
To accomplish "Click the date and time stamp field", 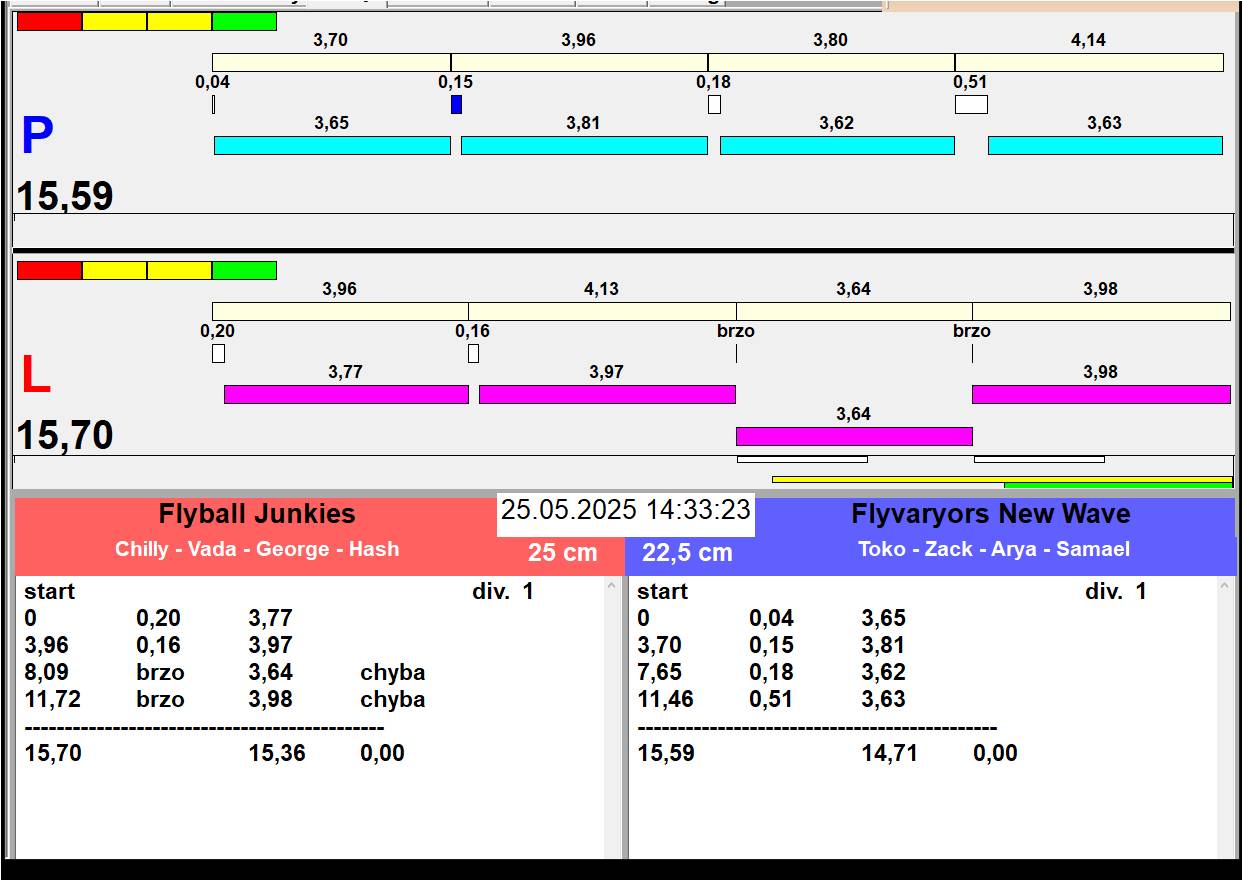I will click(625, 510).
